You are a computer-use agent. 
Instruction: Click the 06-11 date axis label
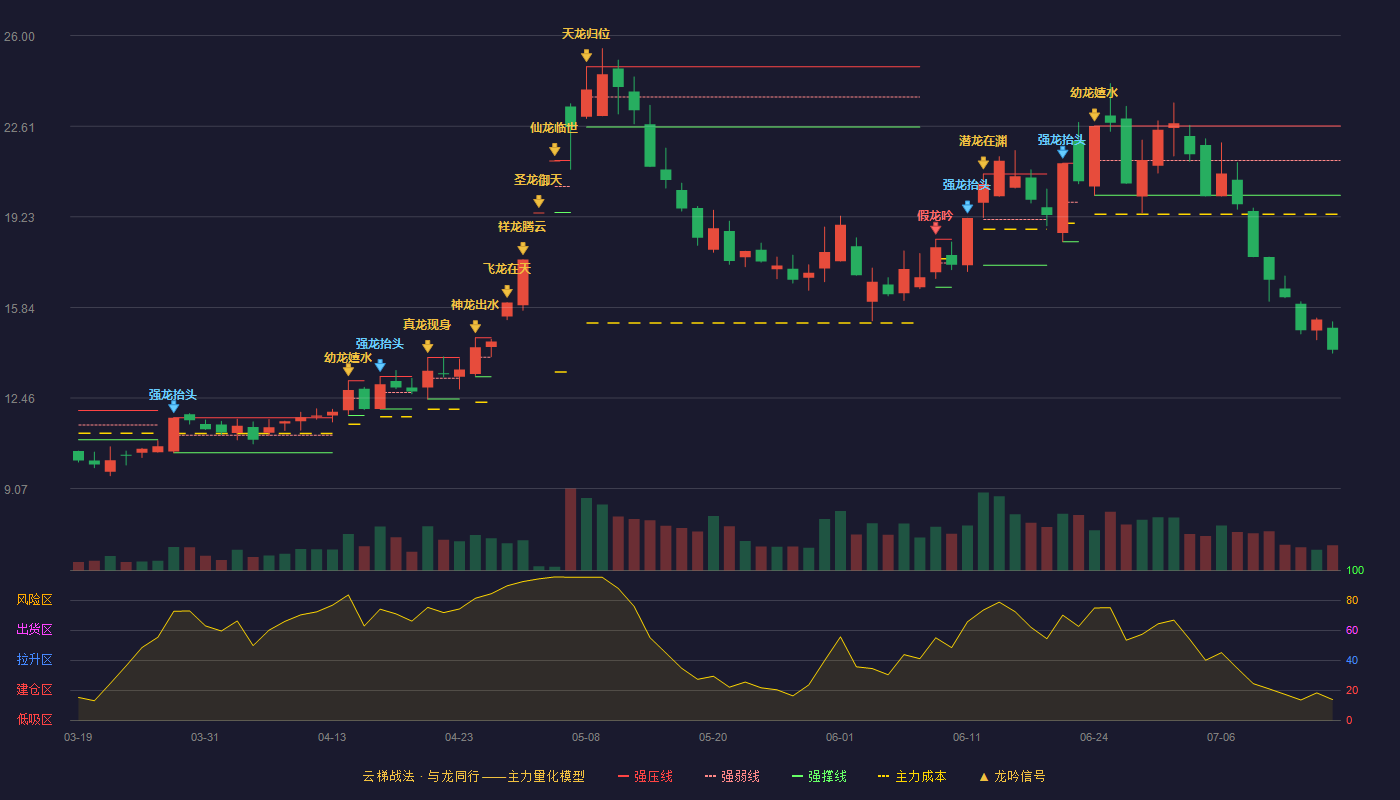coord(967,737)
